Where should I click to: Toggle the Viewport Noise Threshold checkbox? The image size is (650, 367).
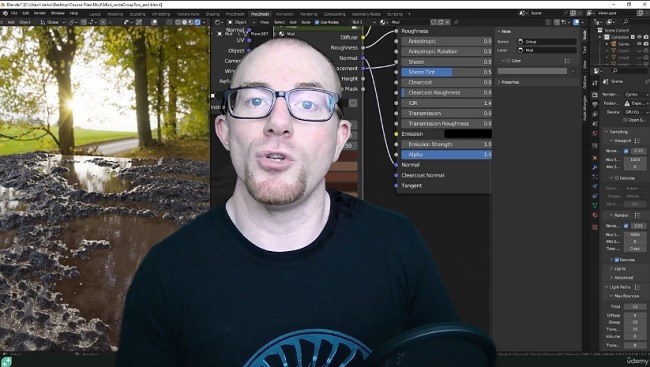[626, 151]
